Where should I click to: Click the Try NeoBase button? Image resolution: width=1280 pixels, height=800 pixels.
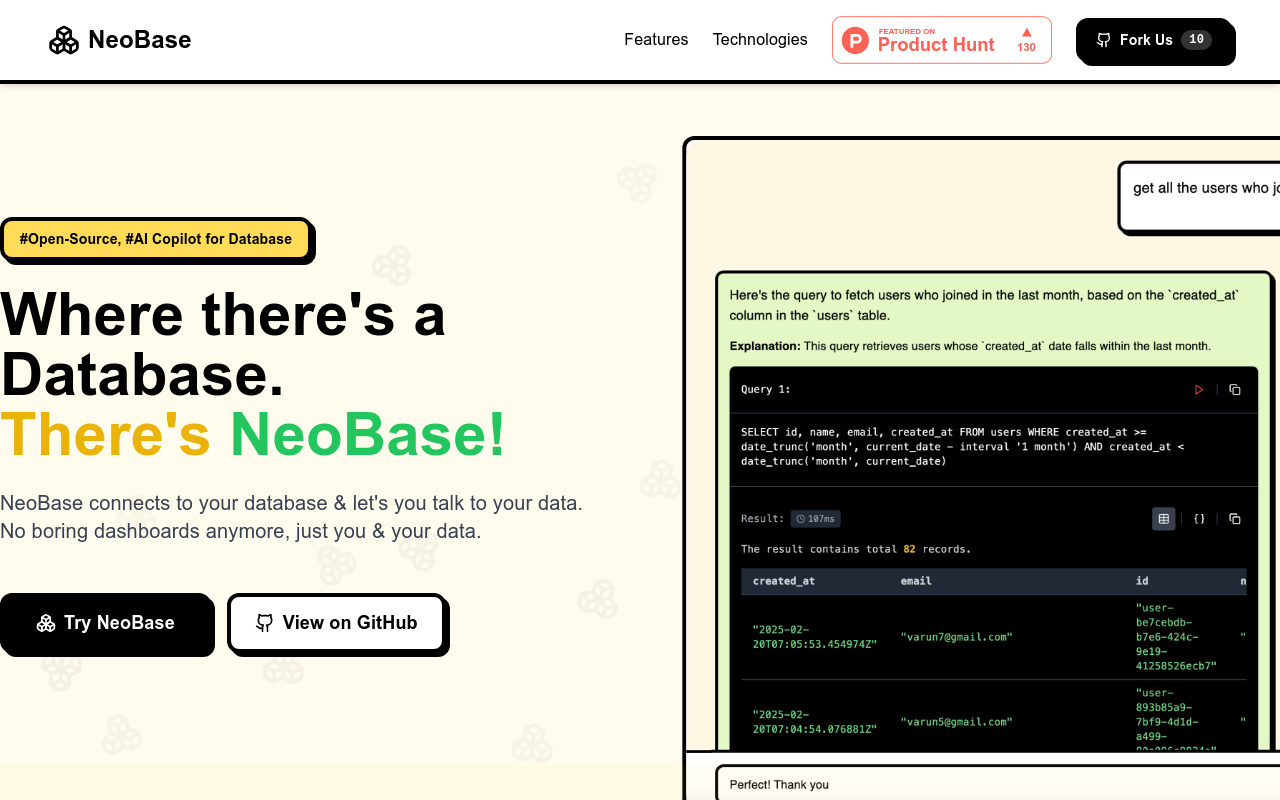point(106,623)
